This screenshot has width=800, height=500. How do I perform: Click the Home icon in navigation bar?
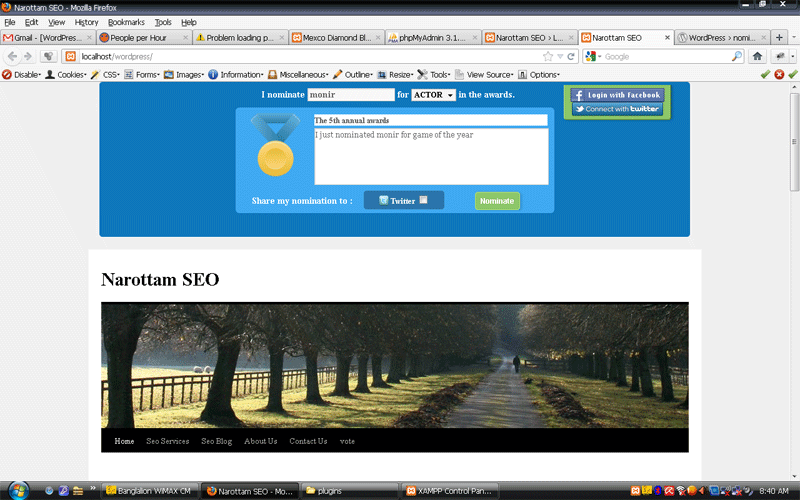tap(757, 56)
